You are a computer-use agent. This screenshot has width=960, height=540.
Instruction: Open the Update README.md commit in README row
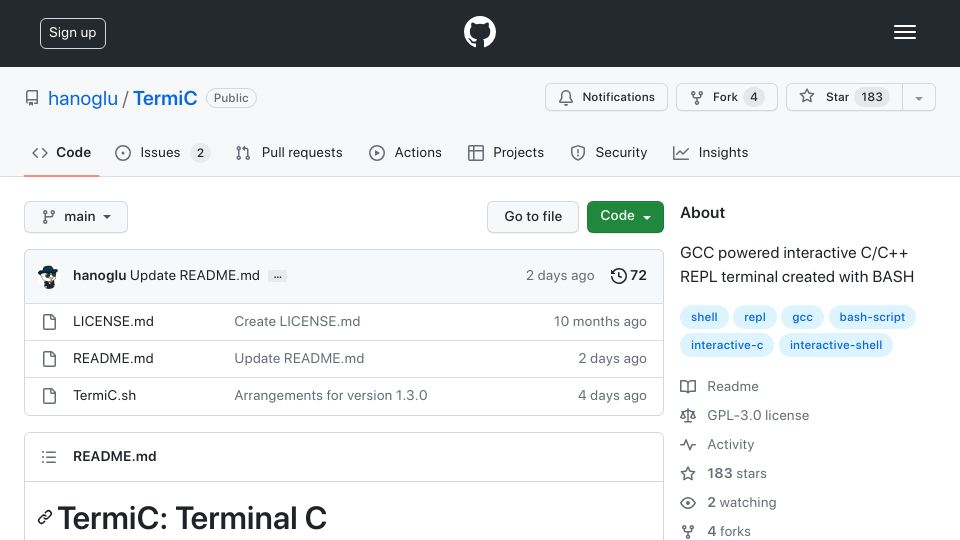299,358
